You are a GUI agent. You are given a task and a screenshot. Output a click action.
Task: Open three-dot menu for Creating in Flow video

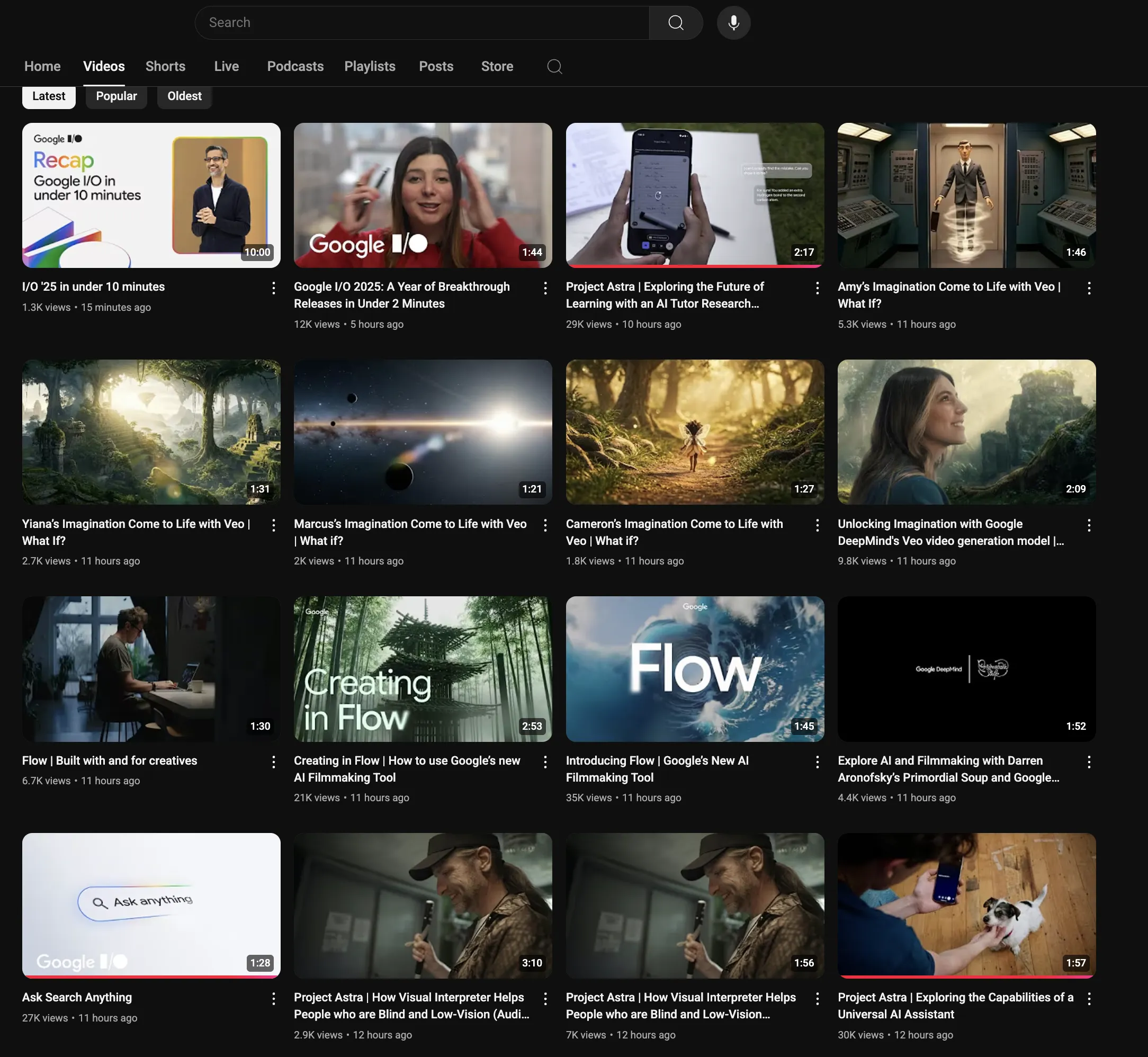545,762
